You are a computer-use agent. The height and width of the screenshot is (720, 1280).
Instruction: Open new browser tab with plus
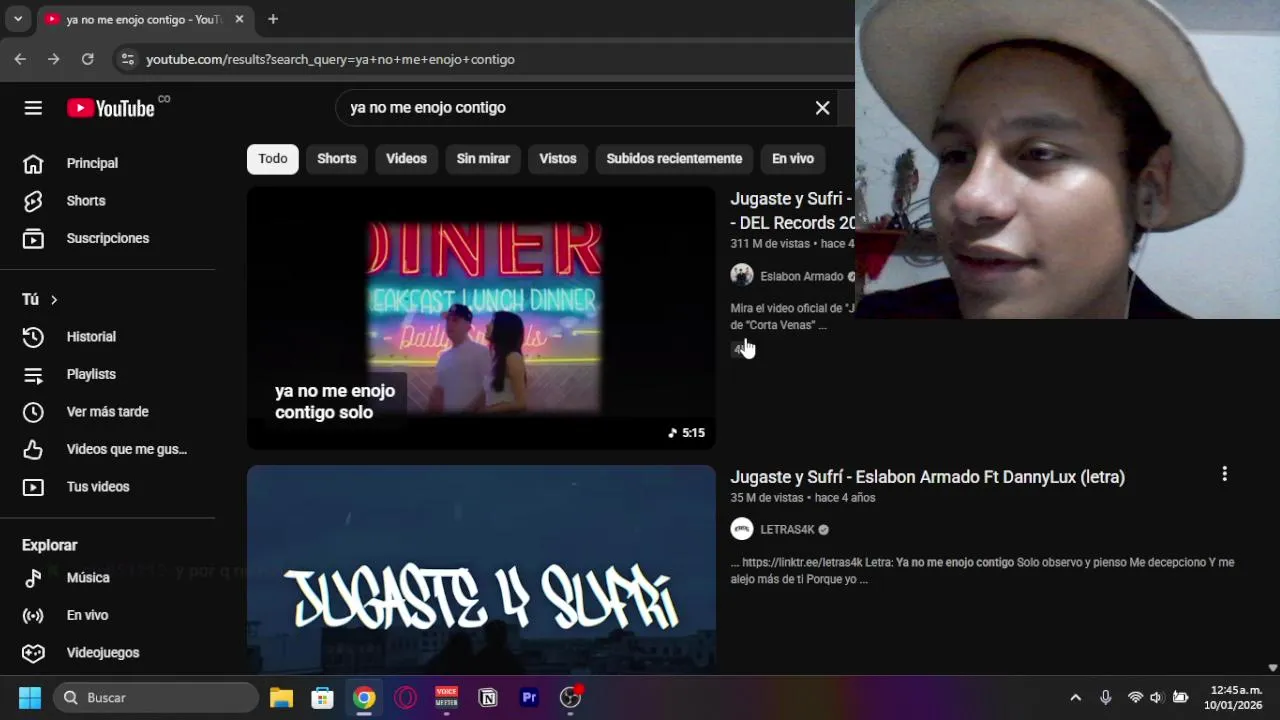pyautogui.click(x=273, y=19)
